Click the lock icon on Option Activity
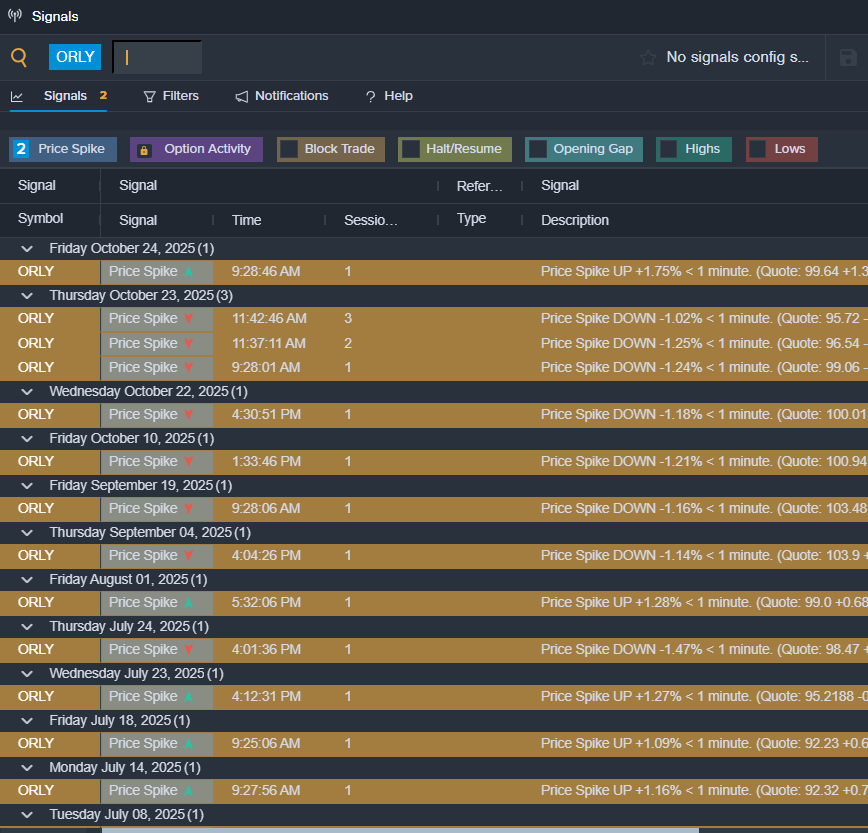The width and height of the screenshot is (868, 833). click(144, 150)
